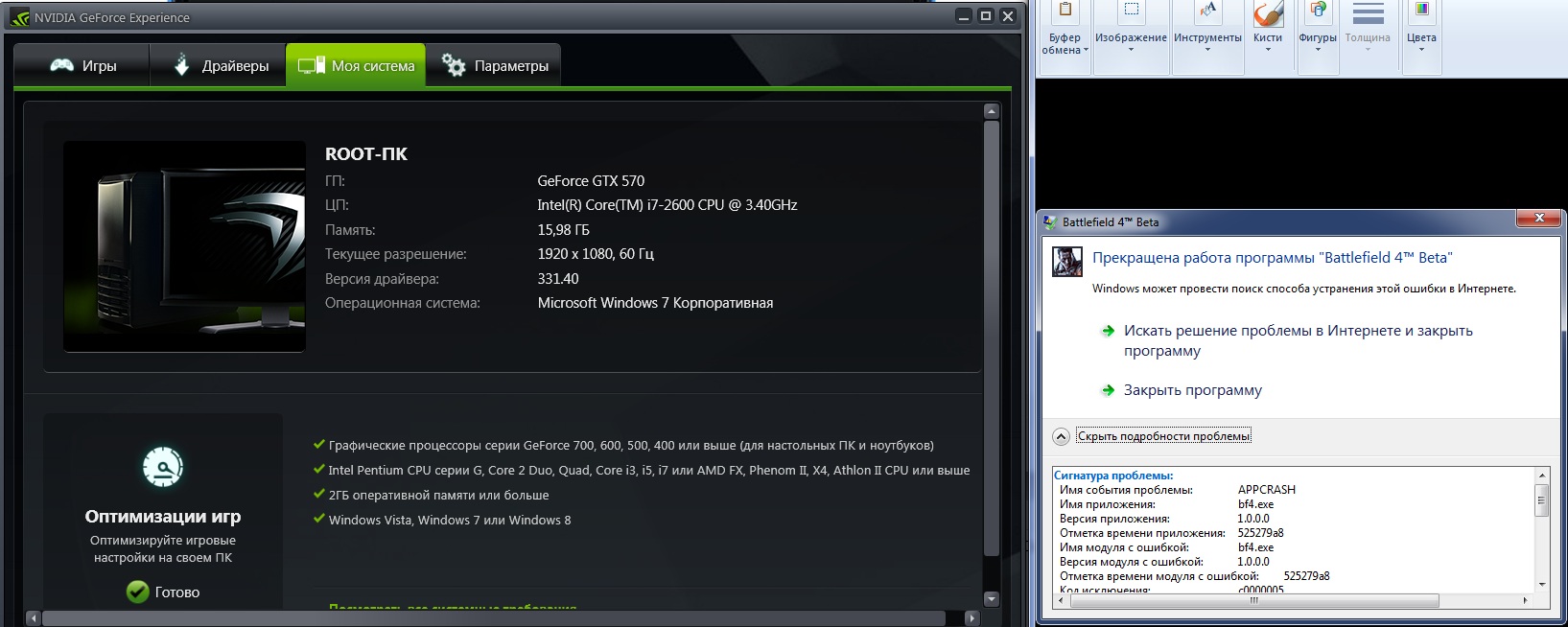Screen dimensions: 1568x627
Task: Click left arrow of problem details horizontal scrollbar
Action: pyautogui.click(x=1061, y=601)
